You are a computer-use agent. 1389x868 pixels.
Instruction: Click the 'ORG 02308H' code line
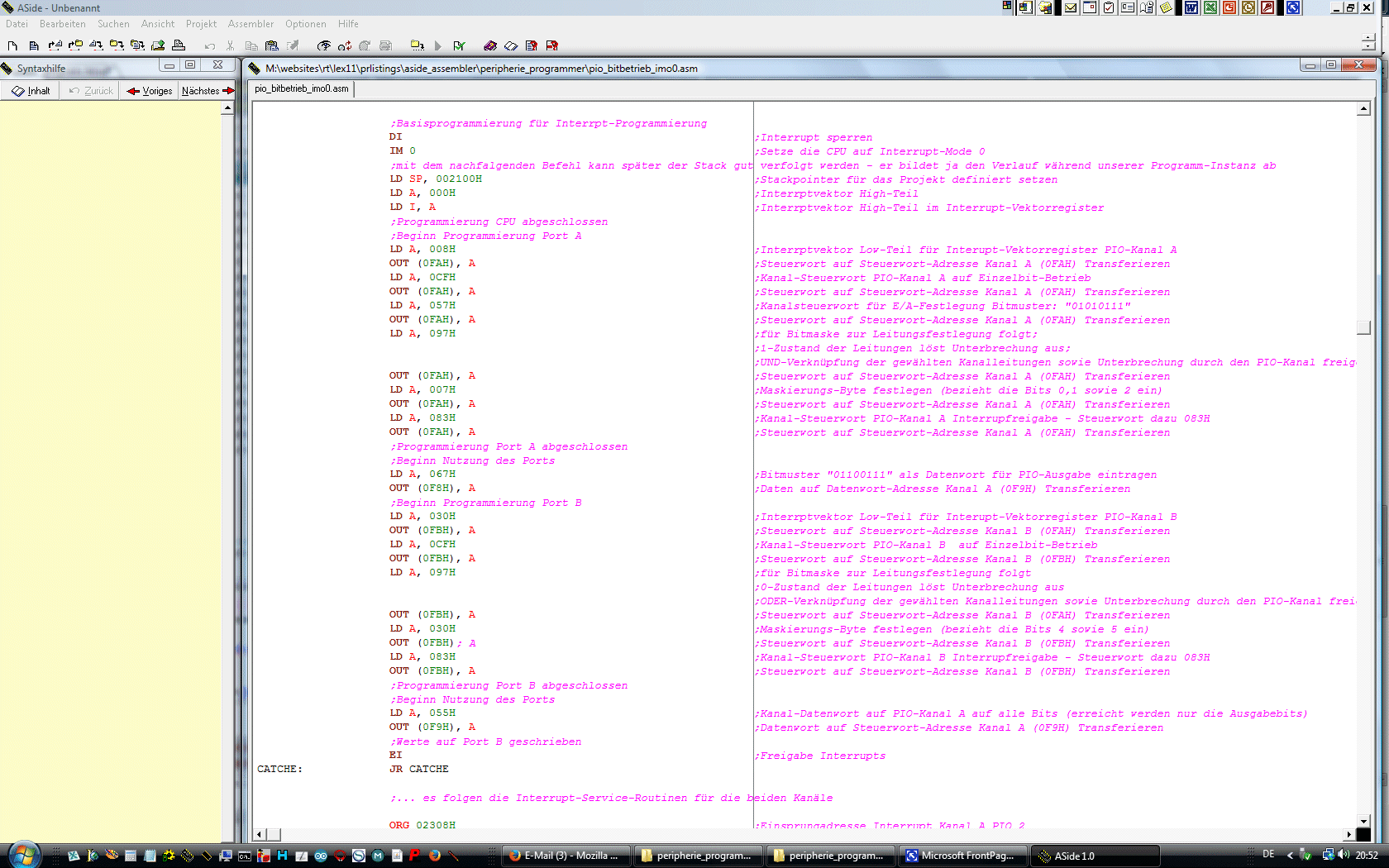pos(422,825)
